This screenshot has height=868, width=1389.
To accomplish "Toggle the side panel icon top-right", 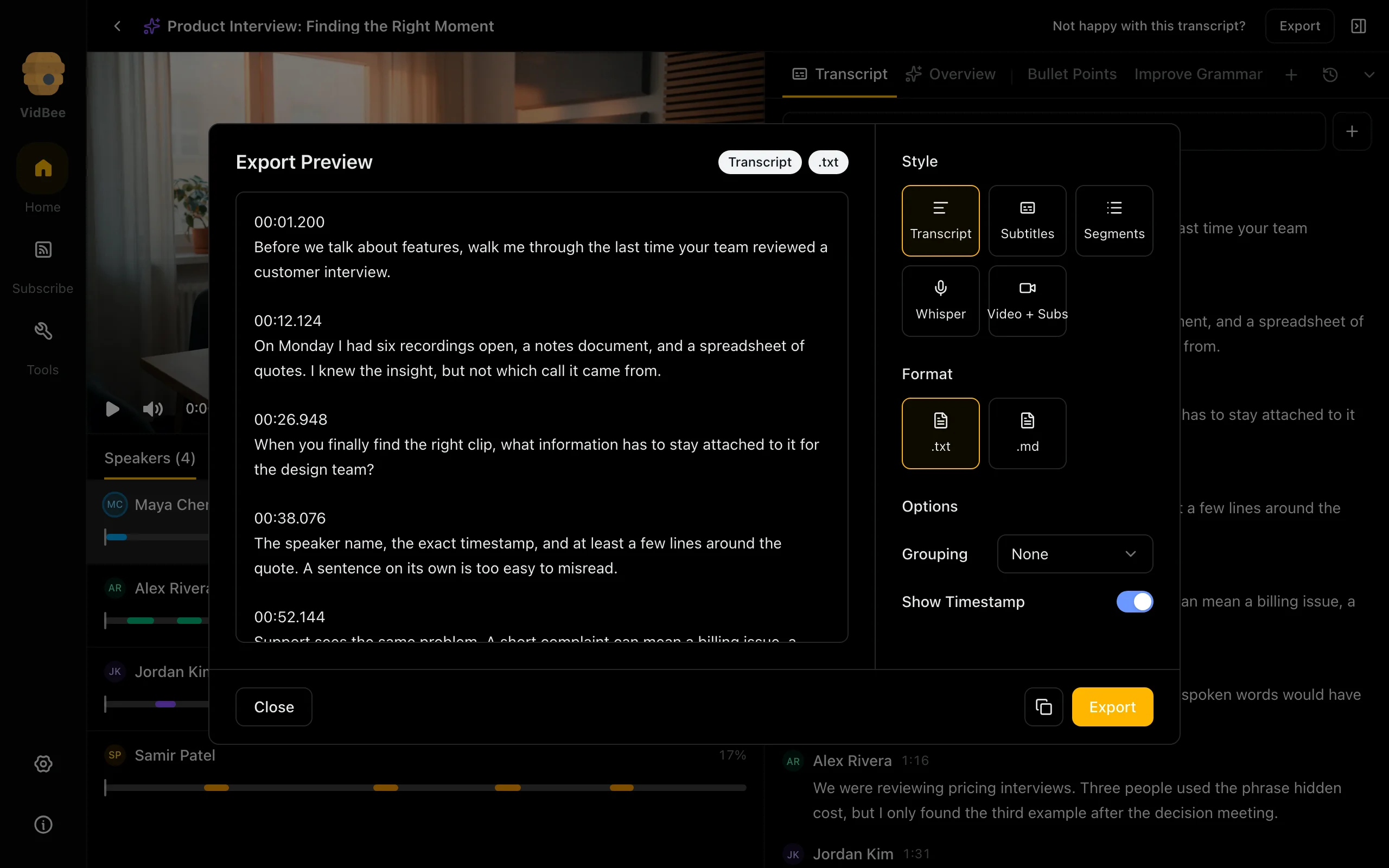I will [x=1358, y=26].
